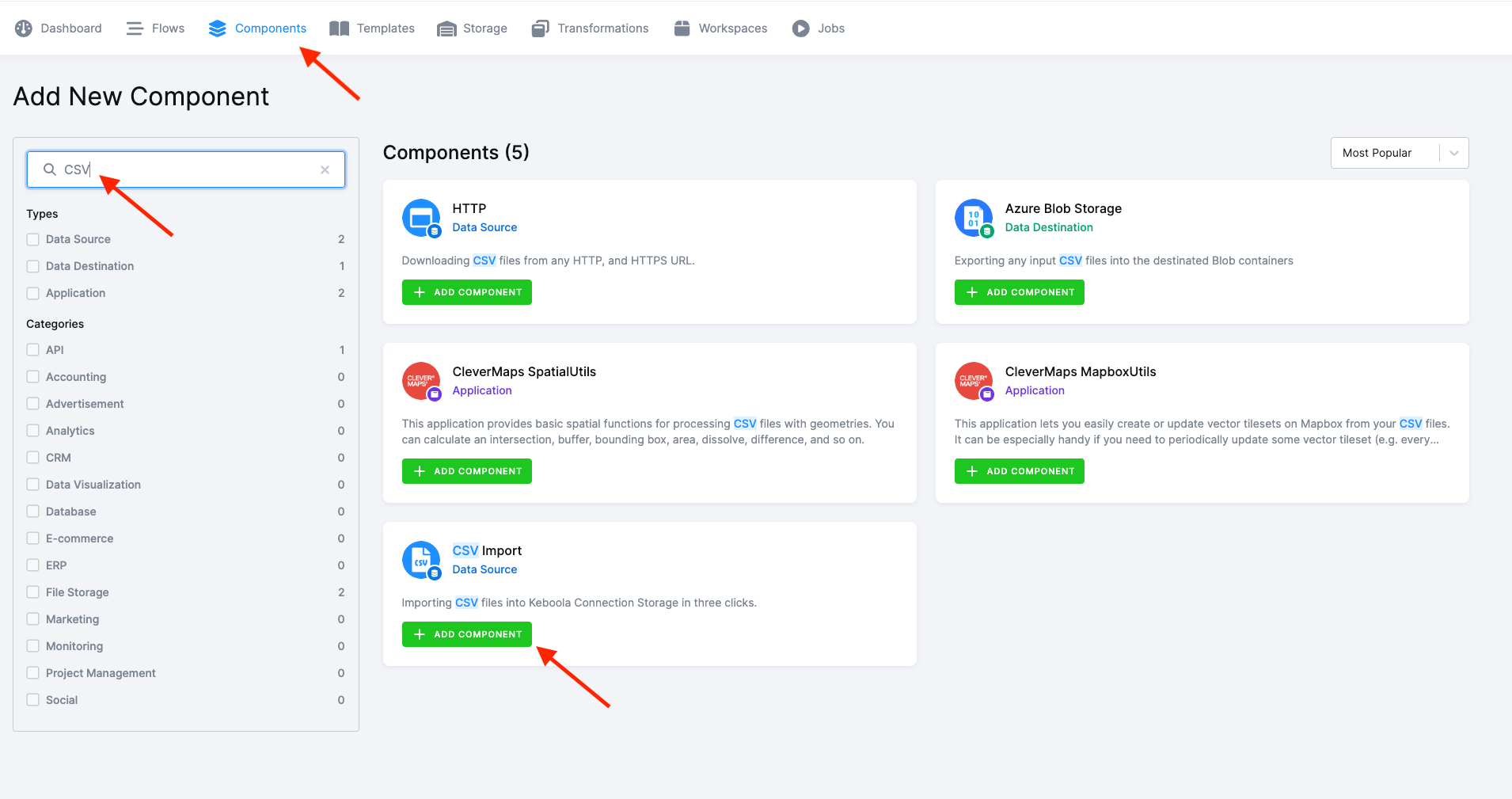Check the Database category filter
This screenshot has height=799, width=1512.
coord(33,512)
